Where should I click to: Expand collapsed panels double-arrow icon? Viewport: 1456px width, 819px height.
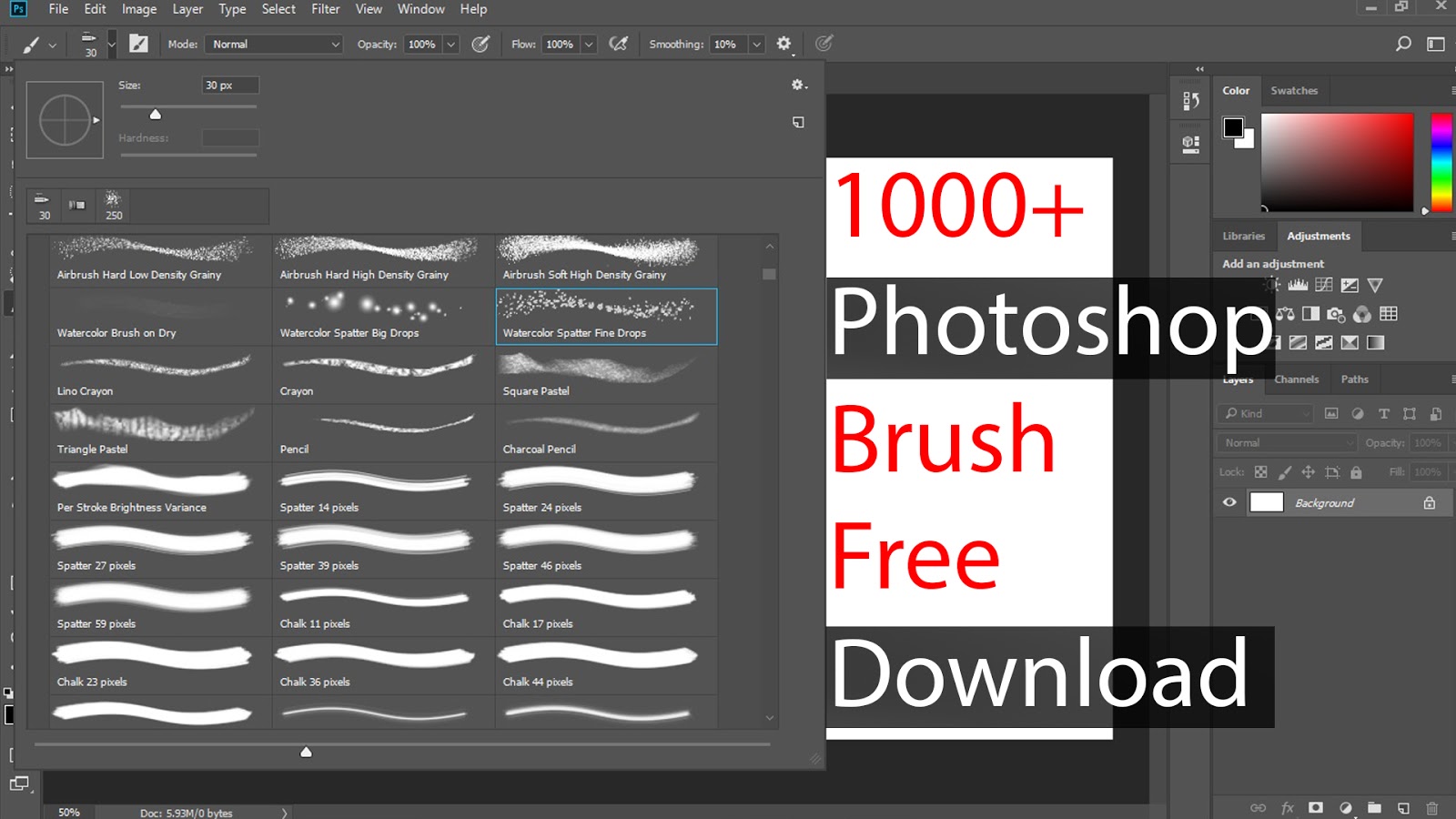pyautogui.click(x=1199, y=69)
